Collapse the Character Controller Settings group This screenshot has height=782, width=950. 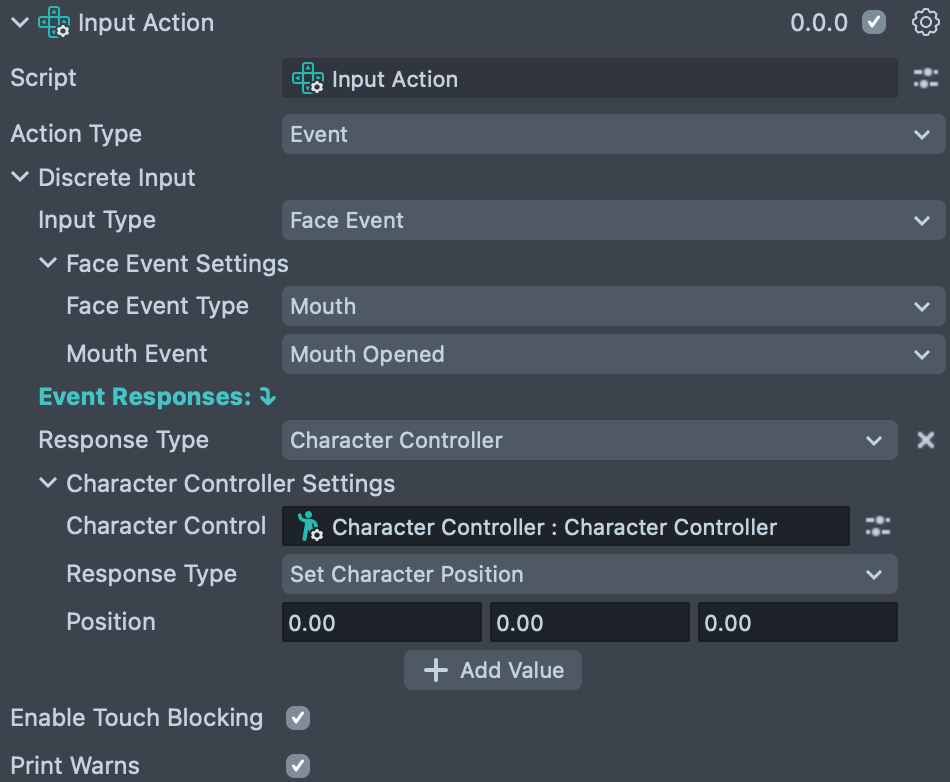click(48, 484)
